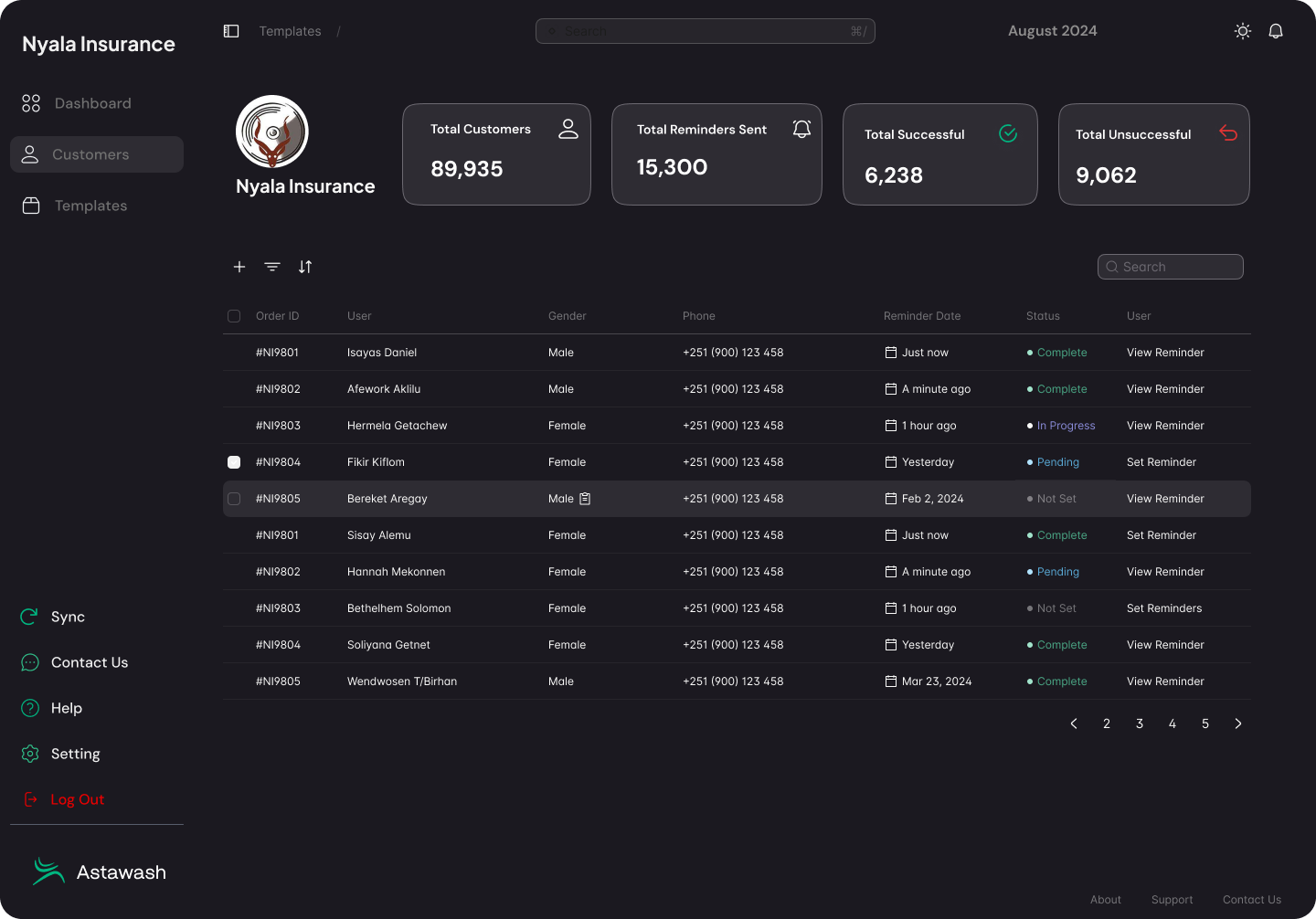Image resolution: width=1316 pixels, height=919 pixels.
Task: Open Dashboard in the sidebar
Action: pyautogui.click(x=92, y=103)
